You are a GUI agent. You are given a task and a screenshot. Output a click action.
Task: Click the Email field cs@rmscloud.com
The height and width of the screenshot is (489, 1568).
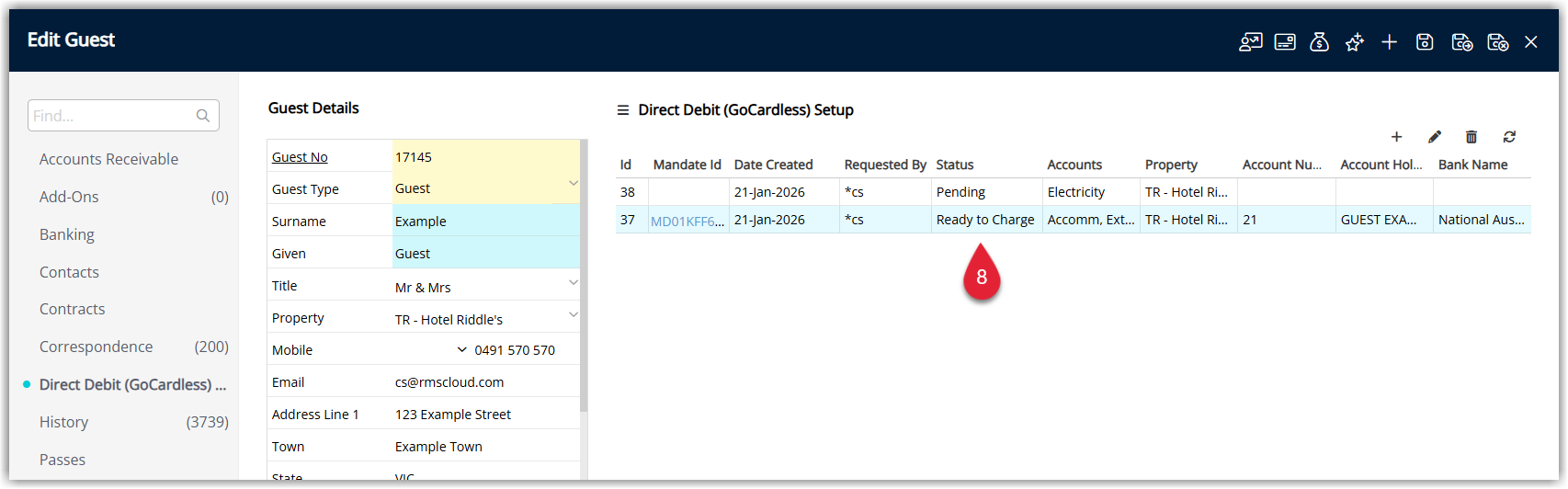[486, 381]
